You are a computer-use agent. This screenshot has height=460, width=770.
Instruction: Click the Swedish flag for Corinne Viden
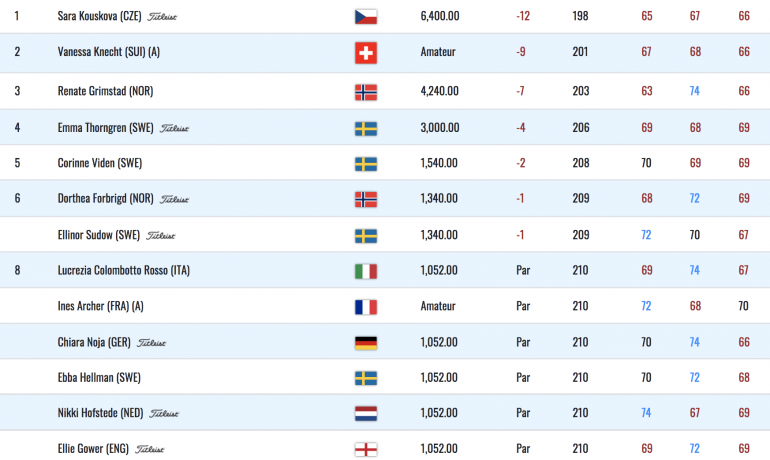pyautogui.click(x=366, y=164)
